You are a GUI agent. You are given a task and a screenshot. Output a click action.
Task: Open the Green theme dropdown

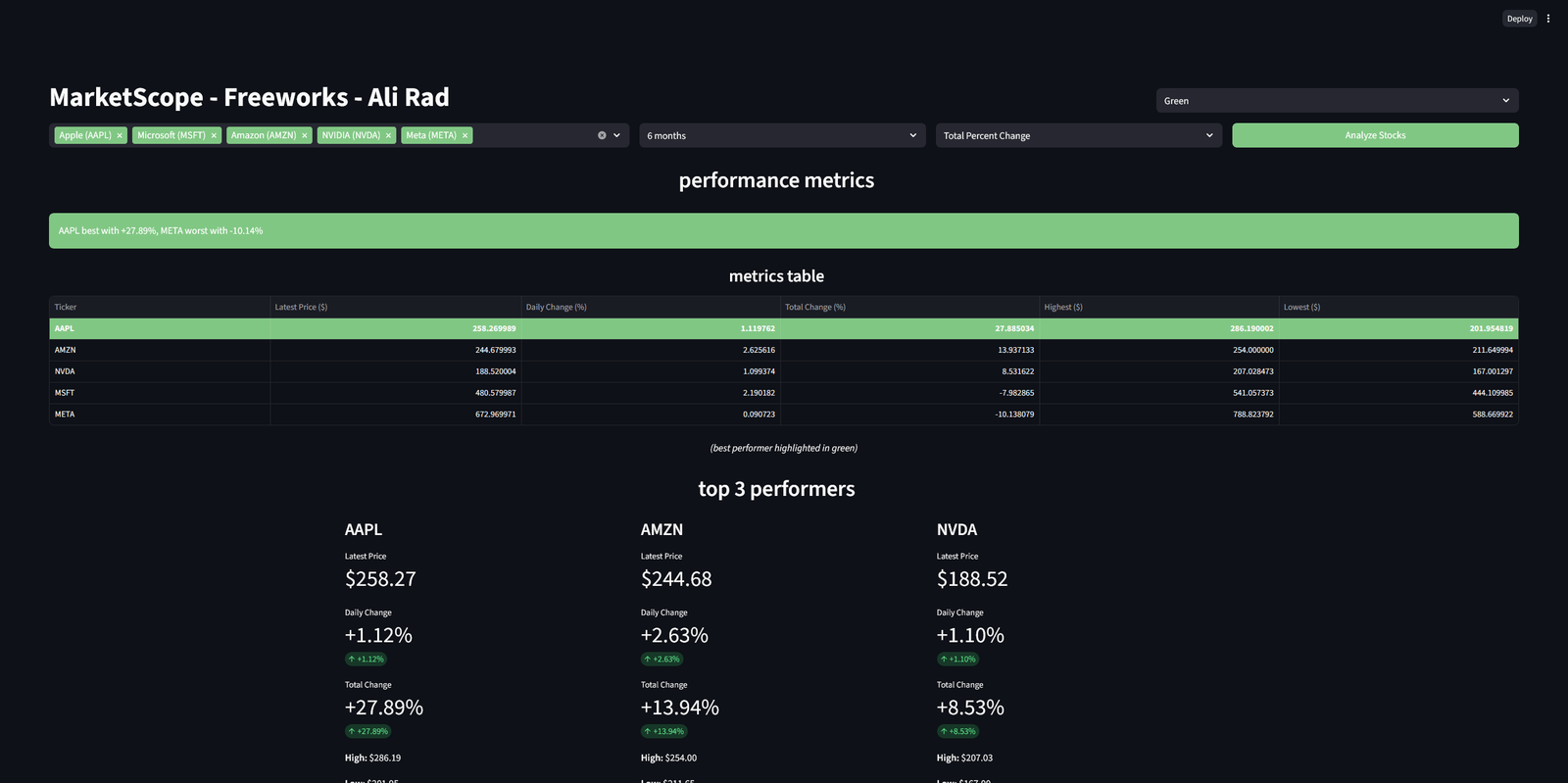[x=1337, y=100]
